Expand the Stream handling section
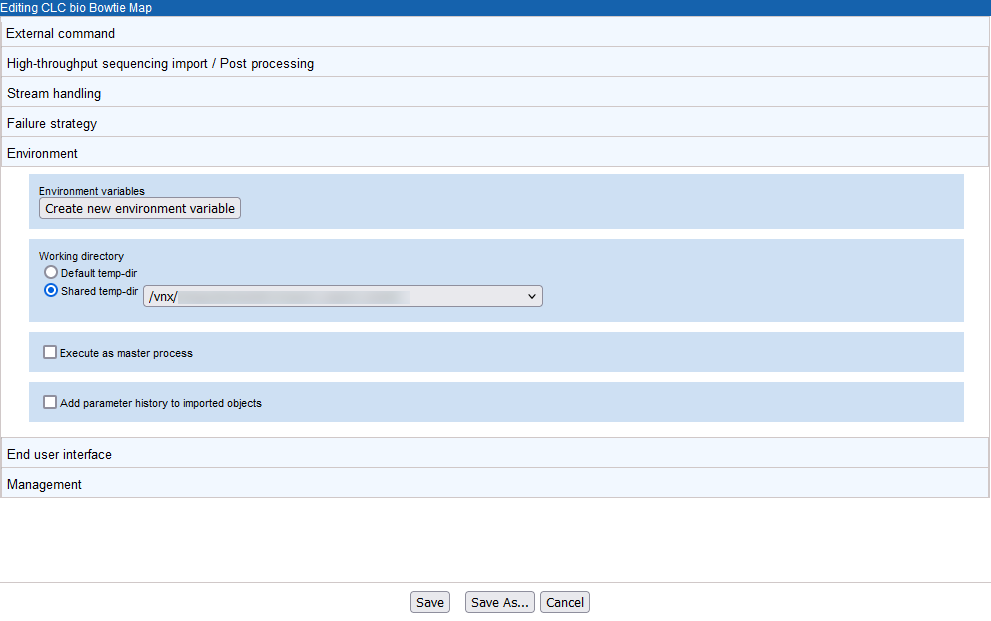 coord(54,93)
